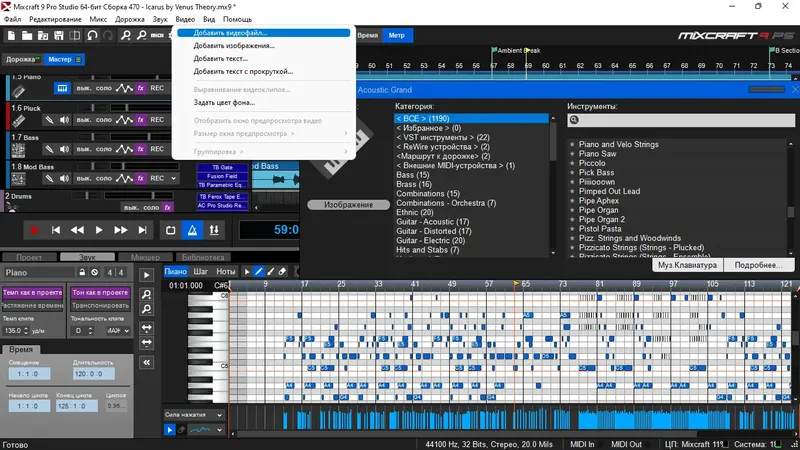Toggle loop mode in the transport

(170, 230)
